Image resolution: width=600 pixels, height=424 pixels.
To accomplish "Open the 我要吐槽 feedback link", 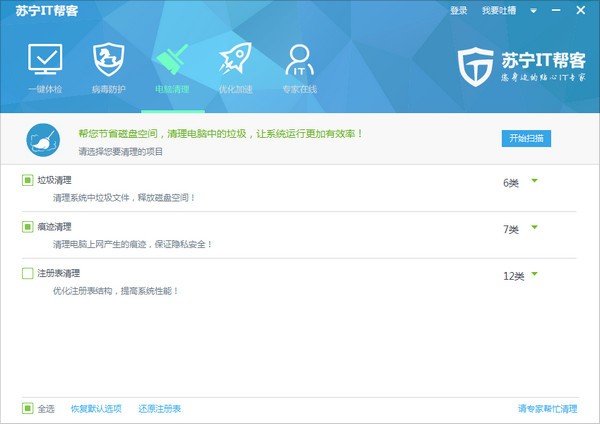I will click(497, 10).
